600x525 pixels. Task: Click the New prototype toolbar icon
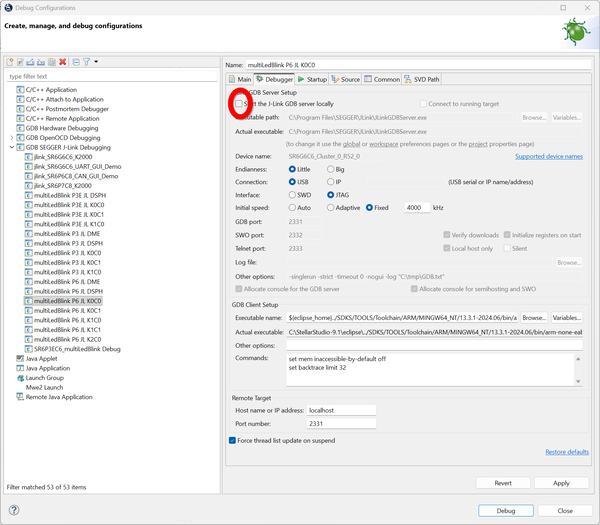coord(20,62)
